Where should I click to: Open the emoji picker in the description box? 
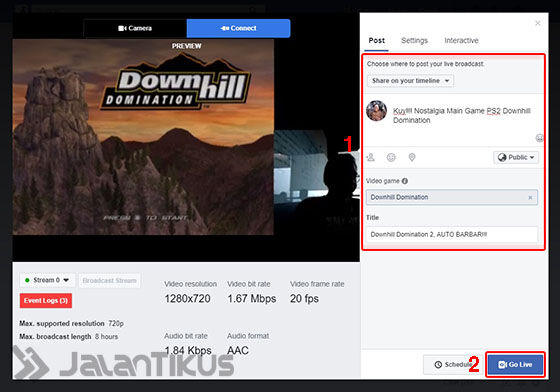tap(539, 138)
